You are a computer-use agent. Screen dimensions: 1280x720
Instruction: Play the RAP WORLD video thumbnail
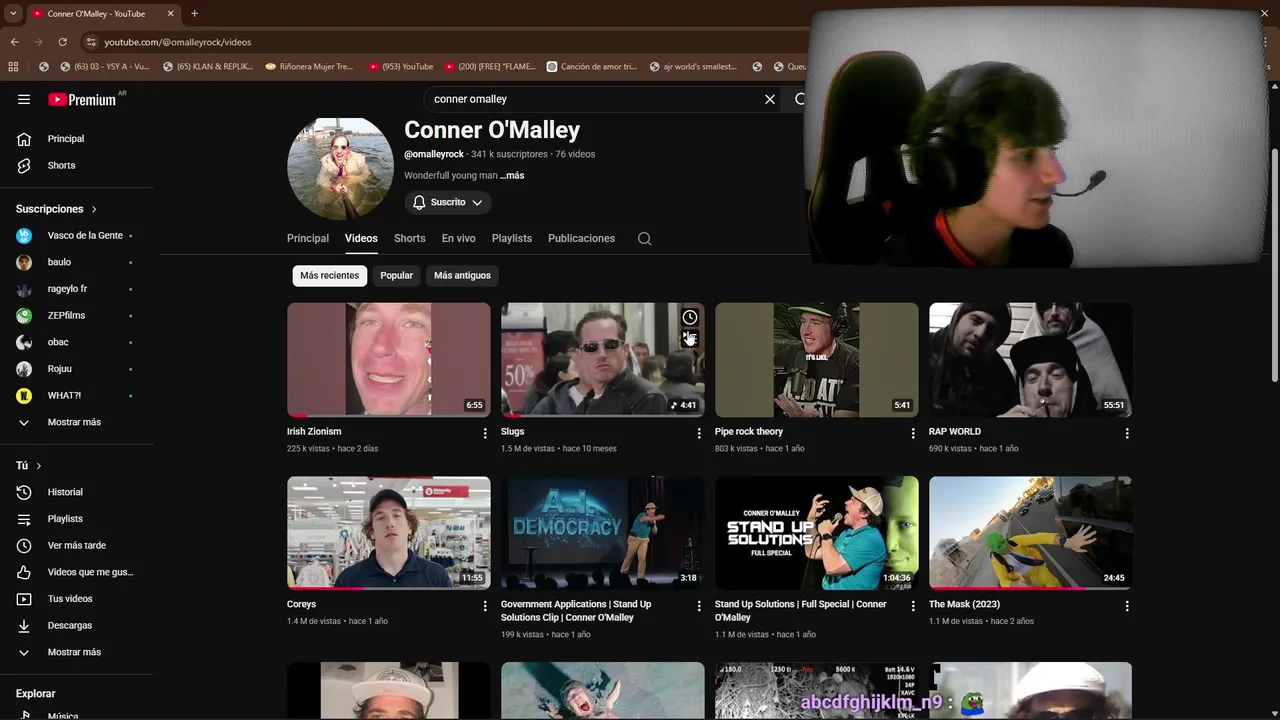click(1030, 359)
